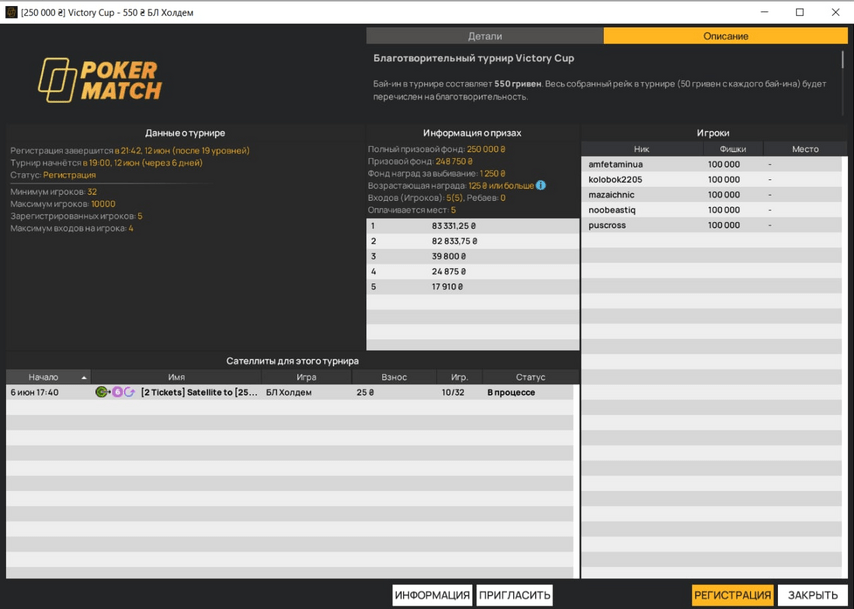
Task: Click the third place prize 39 800
Action: click(x=449, y=256)
